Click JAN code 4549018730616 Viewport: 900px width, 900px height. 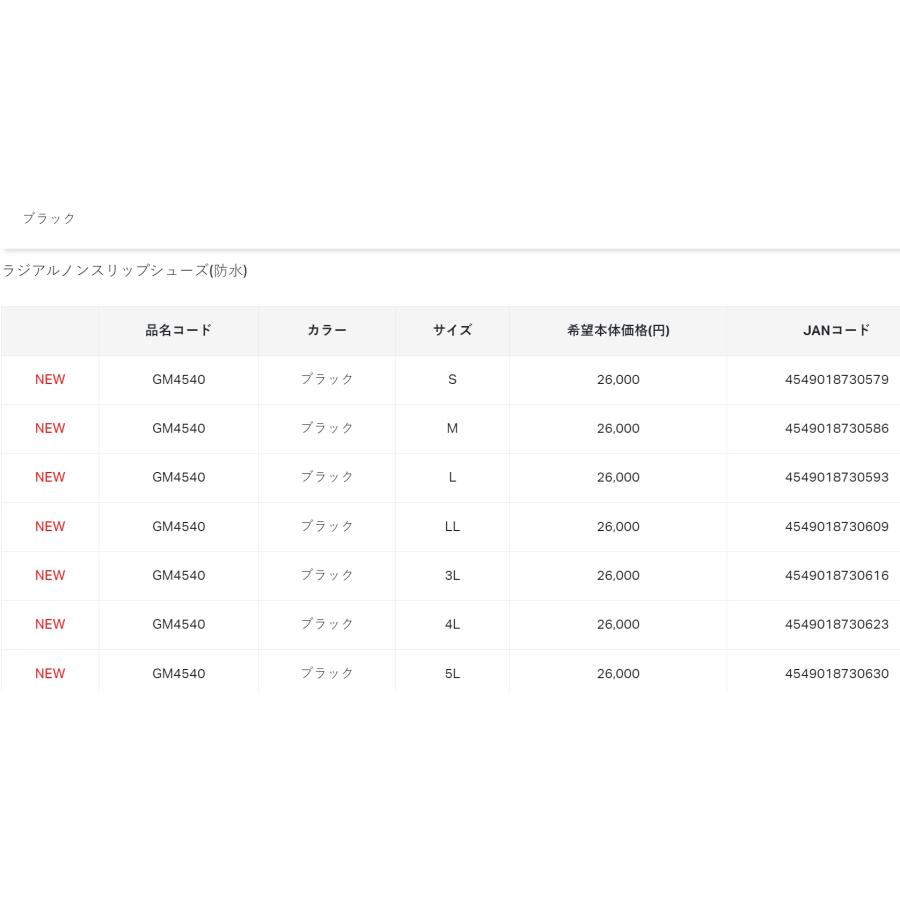[836, 575]
